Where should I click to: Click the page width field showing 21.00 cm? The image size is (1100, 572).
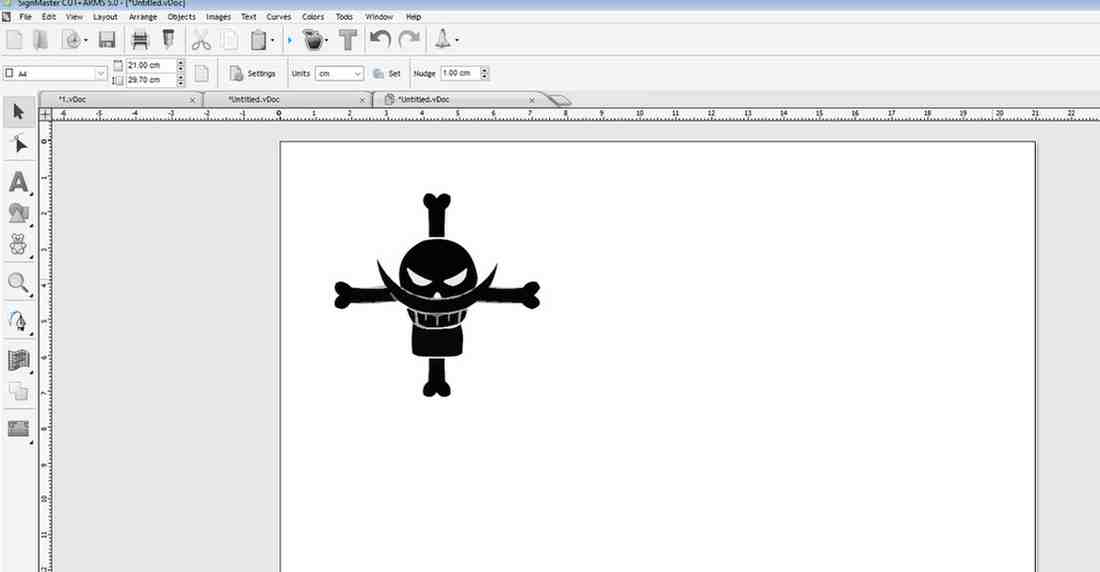click(x=150, y=65)
